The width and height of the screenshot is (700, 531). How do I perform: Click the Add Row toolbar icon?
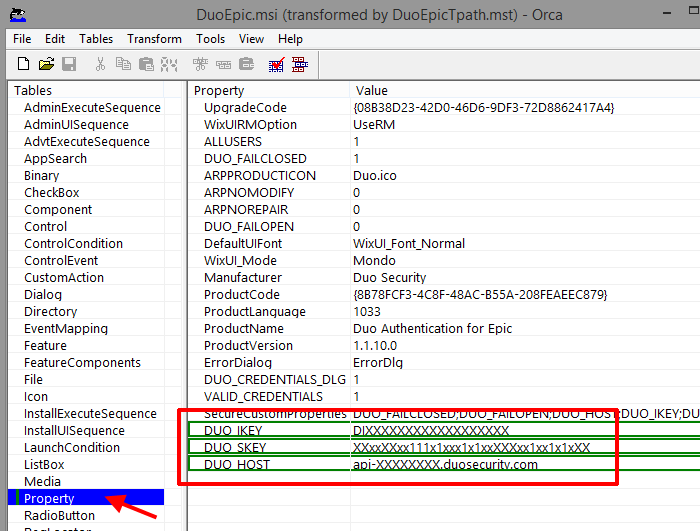pyautogui.click(x=223, y=65)
